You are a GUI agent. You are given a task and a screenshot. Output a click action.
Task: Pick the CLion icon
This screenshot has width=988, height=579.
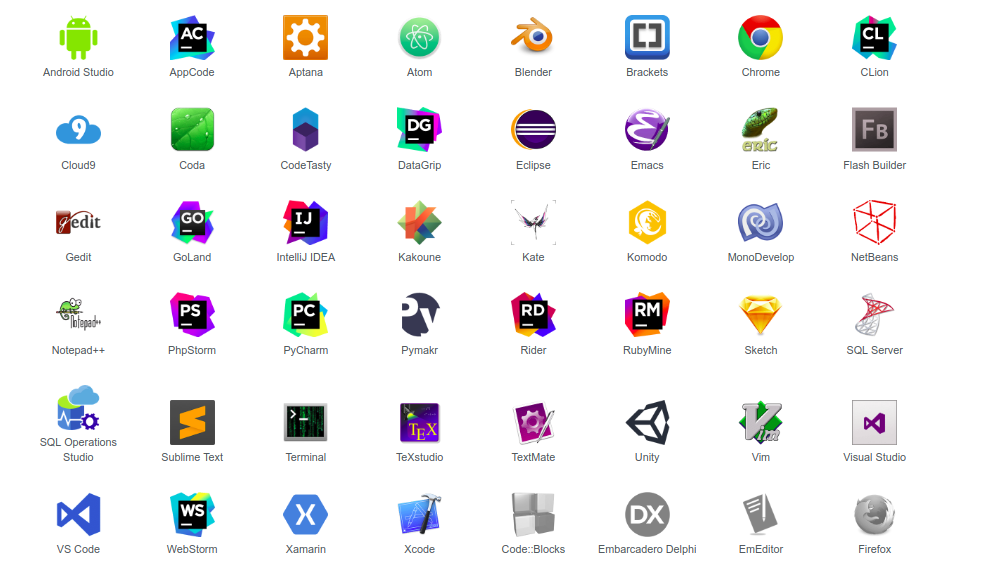875,38
